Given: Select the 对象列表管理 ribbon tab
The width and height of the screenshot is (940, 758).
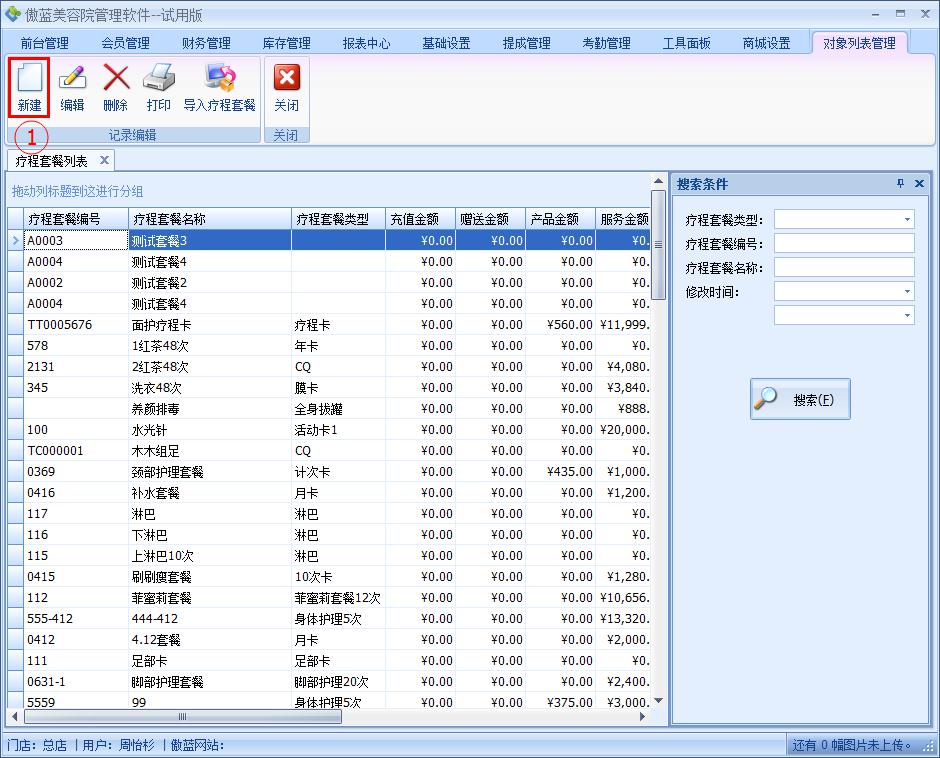Looking at the screenshot, I should point(858,43).
